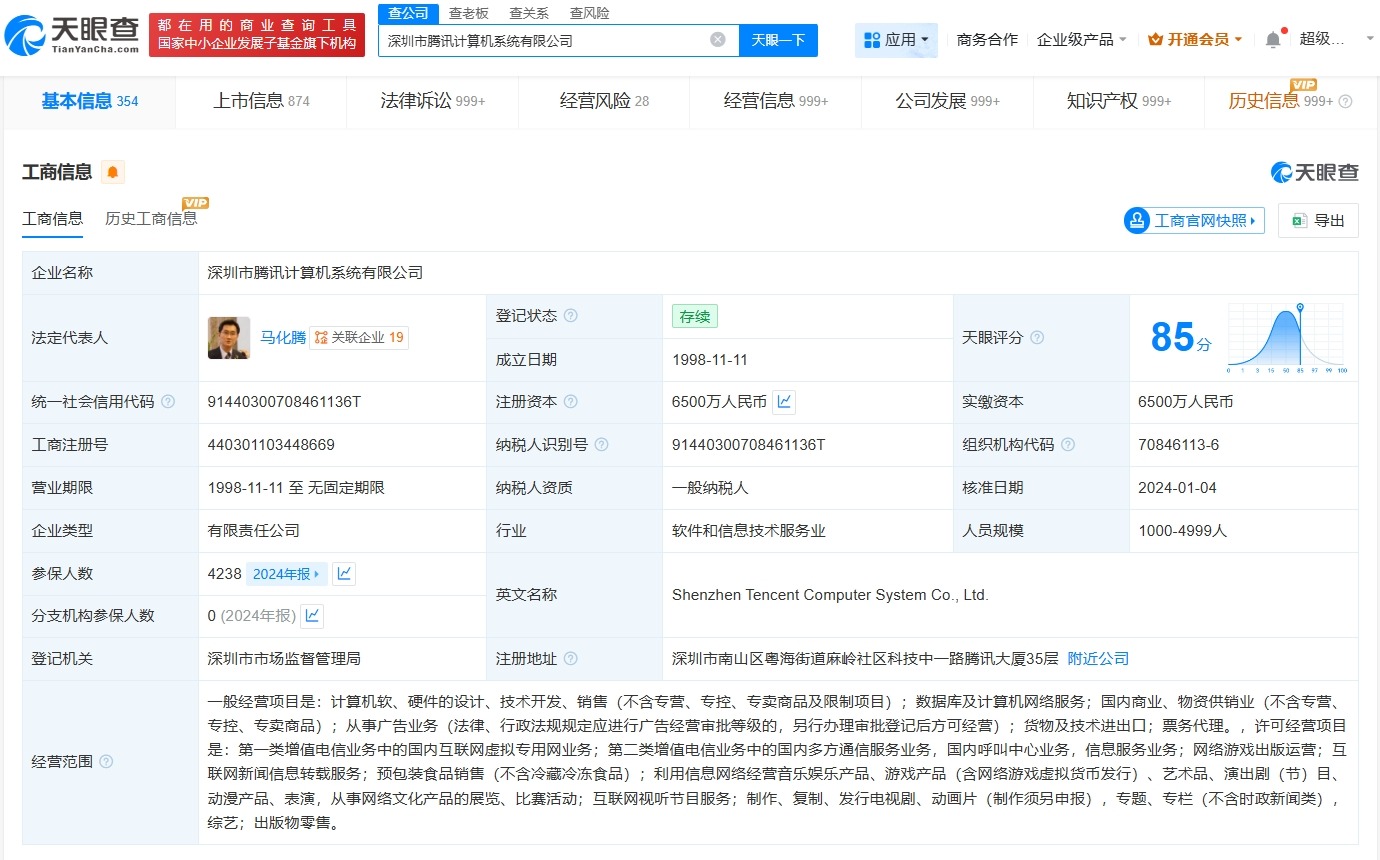Open the 附近公司 link near registered address
The height and width of the screenshot is (860, 1380).
click(x=1097, y=659)
